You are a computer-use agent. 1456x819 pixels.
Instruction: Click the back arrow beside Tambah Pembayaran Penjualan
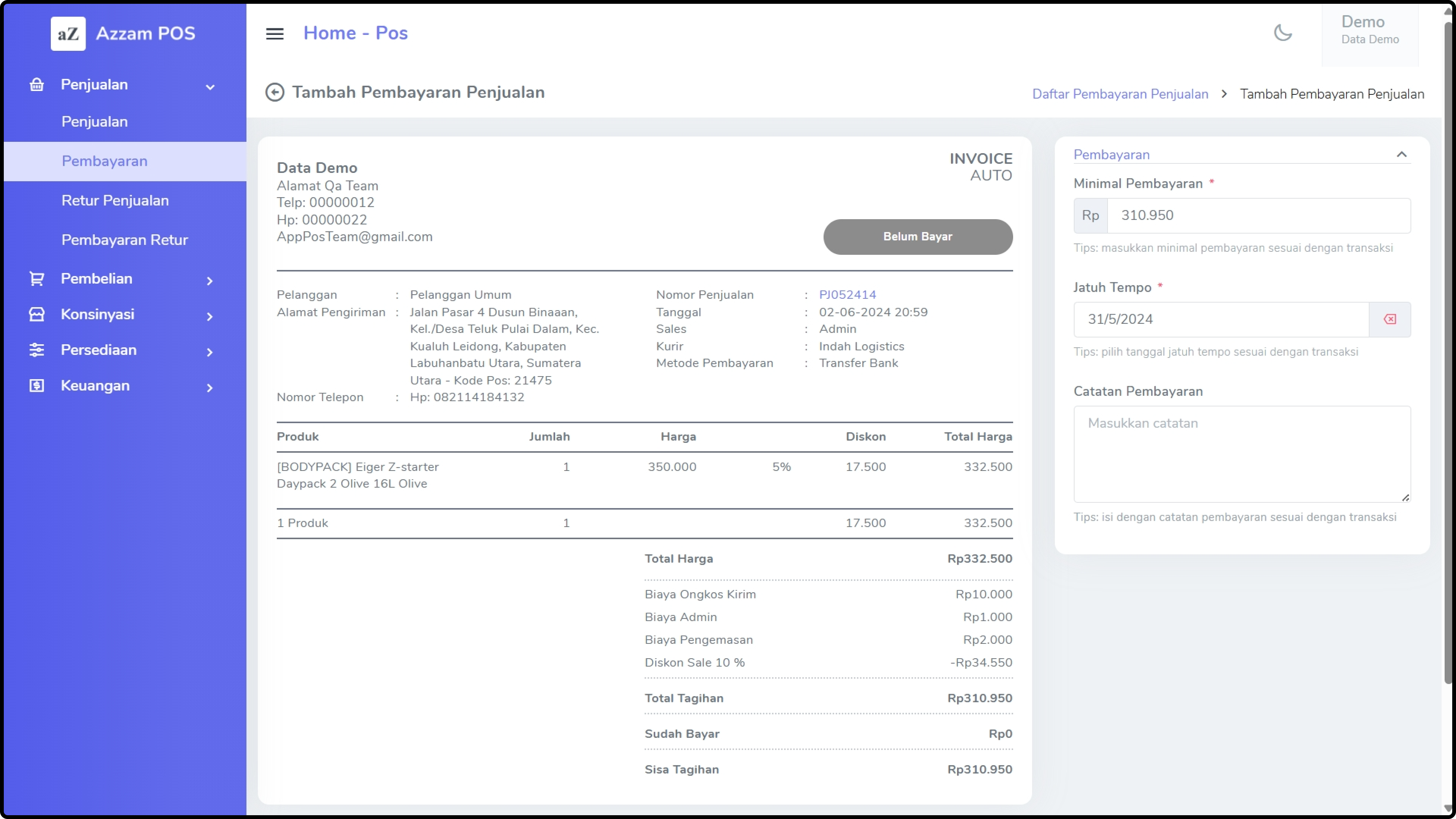(275, 92)
